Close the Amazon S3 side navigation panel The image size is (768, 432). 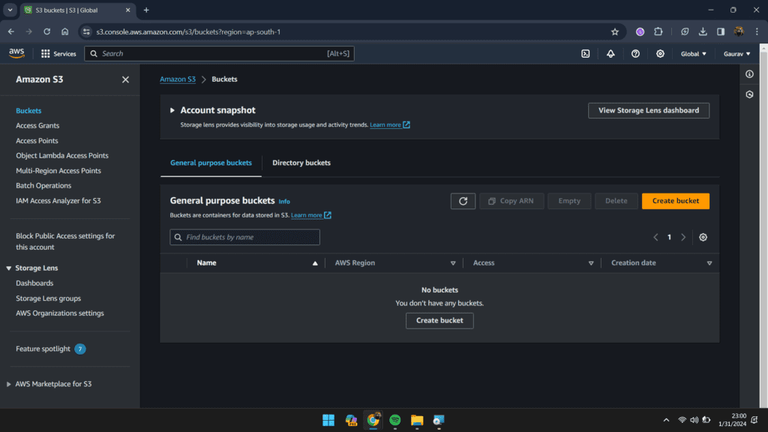tap(125, 79)
